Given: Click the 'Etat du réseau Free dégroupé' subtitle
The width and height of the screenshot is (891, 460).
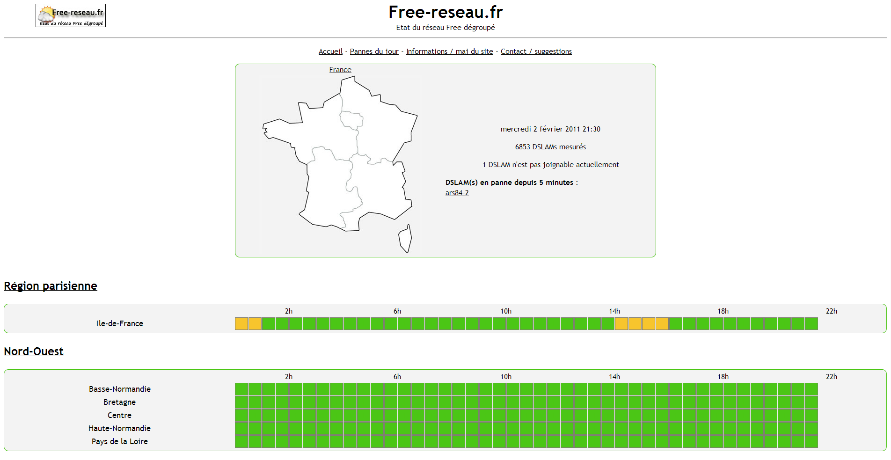Looking at the screenshot, I should (446, 27).
